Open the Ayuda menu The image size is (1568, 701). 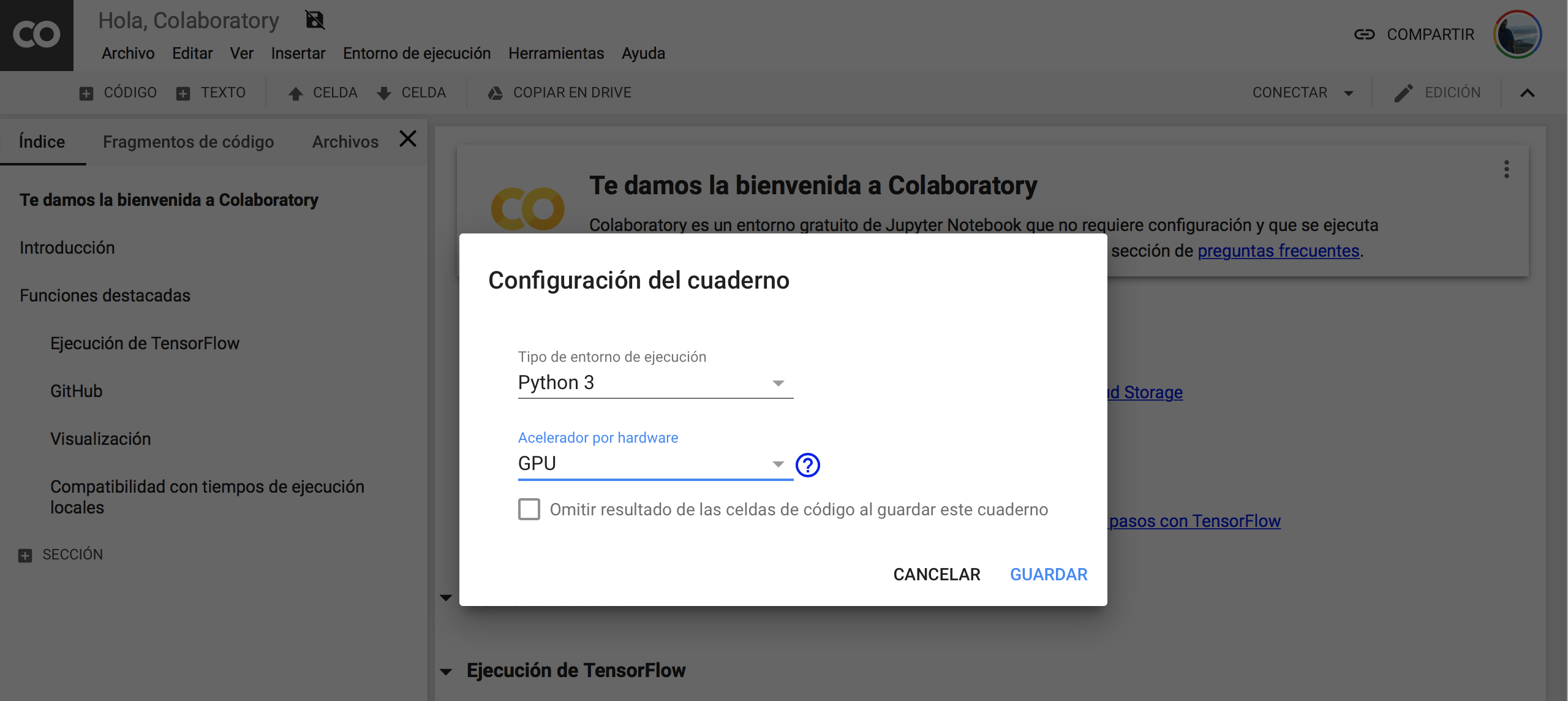[643, 53]
